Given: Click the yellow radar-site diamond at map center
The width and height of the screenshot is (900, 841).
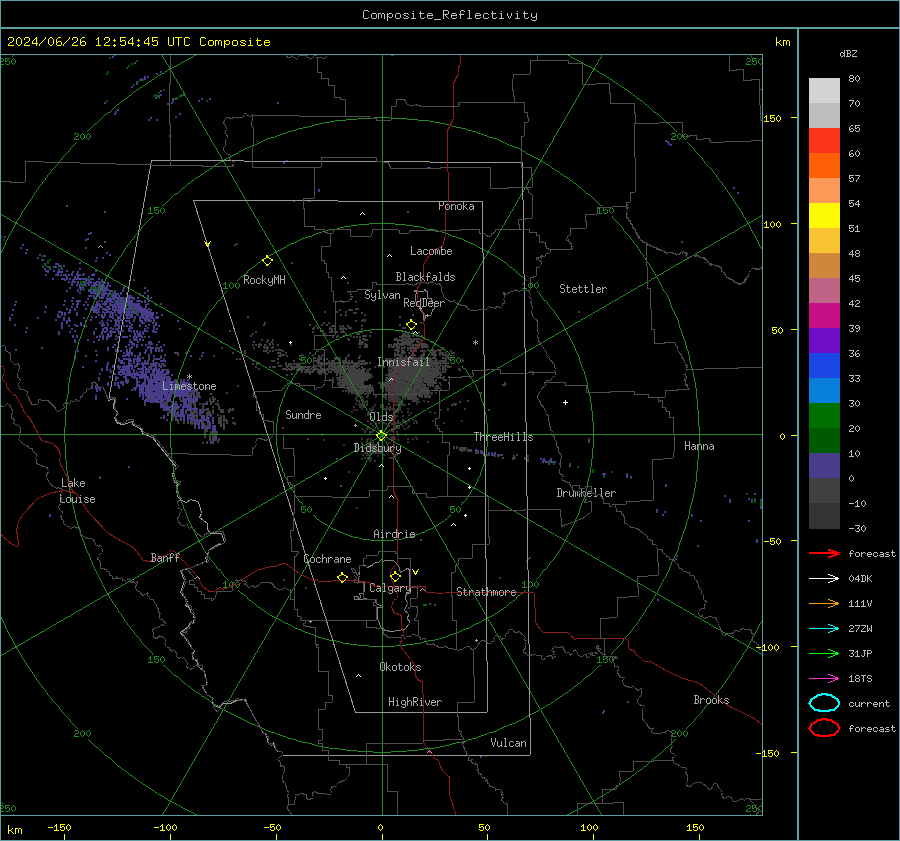Looking at the screenshot, I should (x=381, y=436).
